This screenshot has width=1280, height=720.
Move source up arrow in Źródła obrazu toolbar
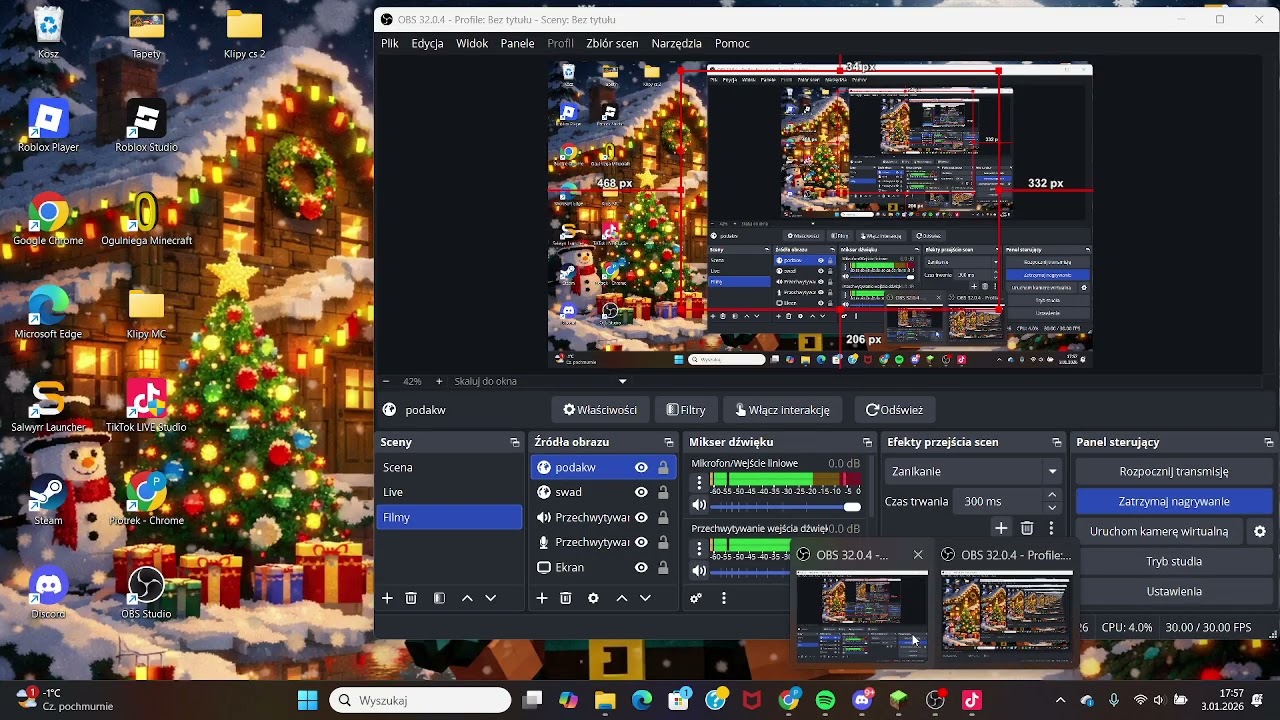coord(621,598)
